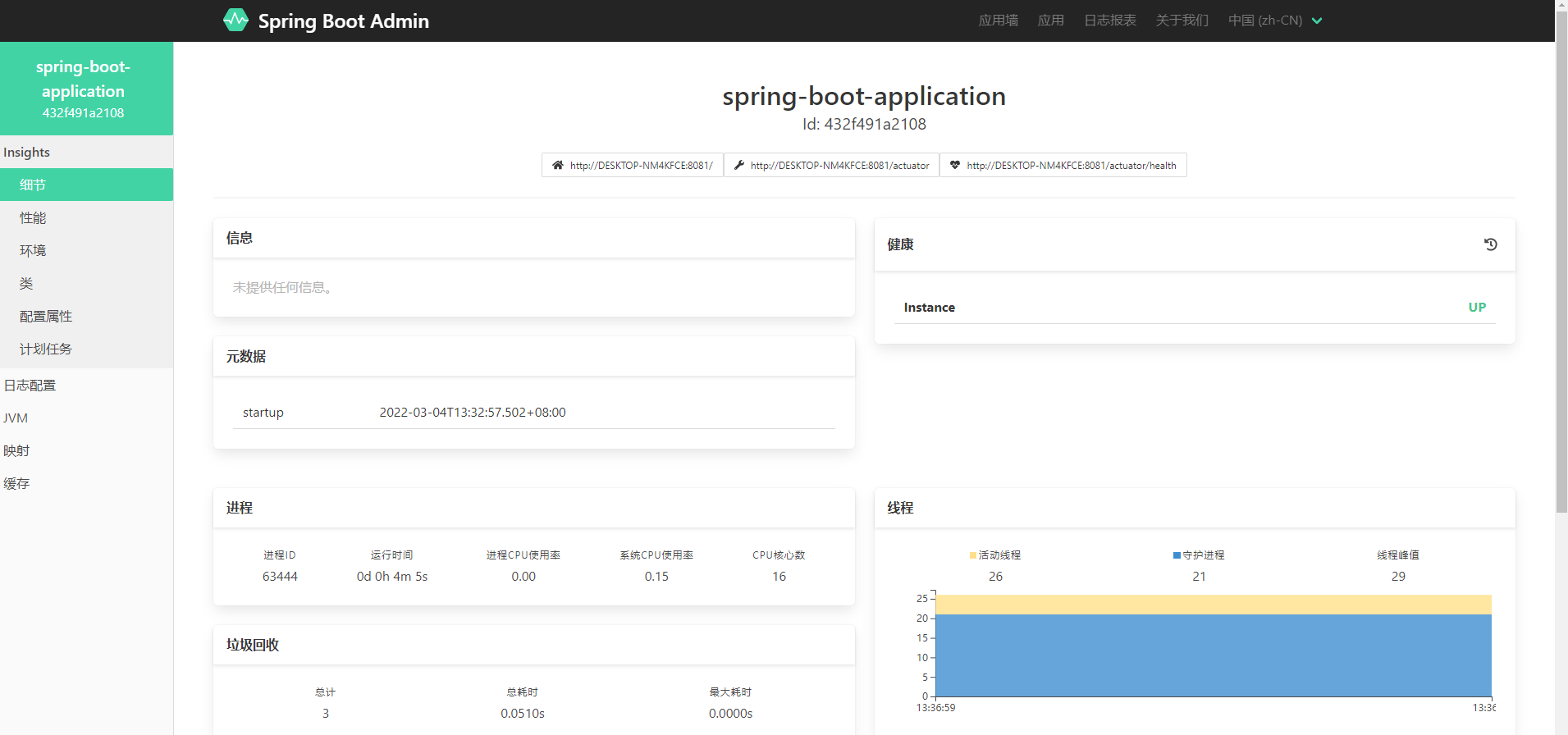Open 缓存 in the sidebar
1568x735 pixels.
(86, 483)
